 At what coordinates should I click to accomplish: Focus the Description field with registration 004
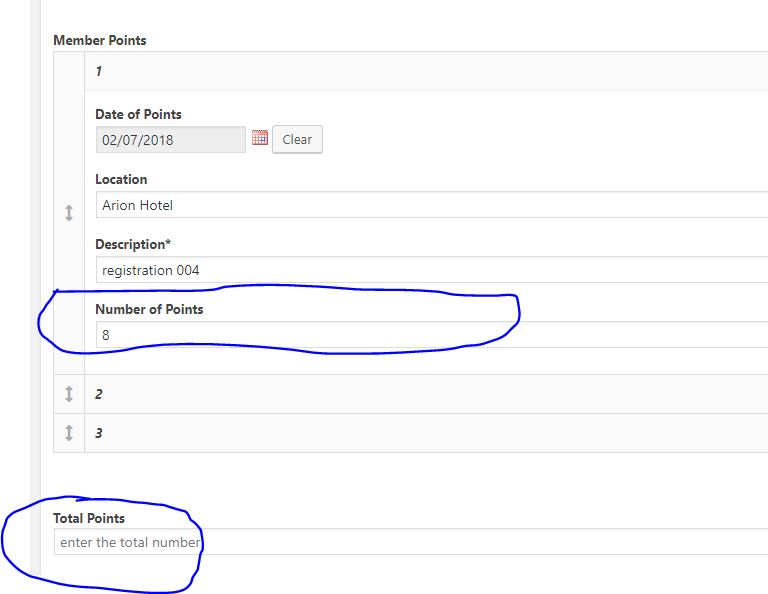(432, 270)
